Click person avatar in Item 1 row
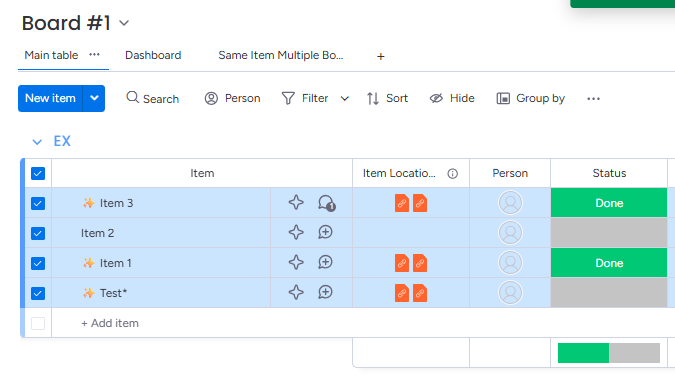 (x=510, y=263)
